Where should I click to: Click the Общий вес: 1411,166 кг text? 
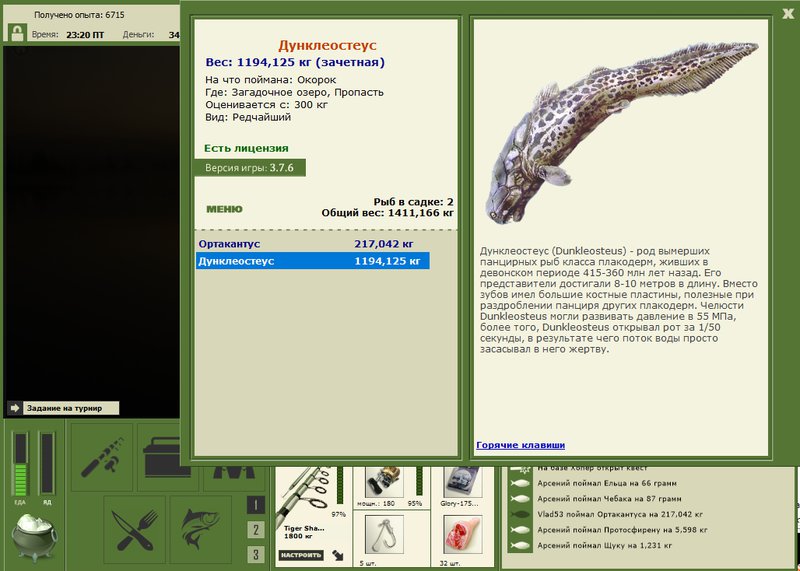(x=387, y=213)
